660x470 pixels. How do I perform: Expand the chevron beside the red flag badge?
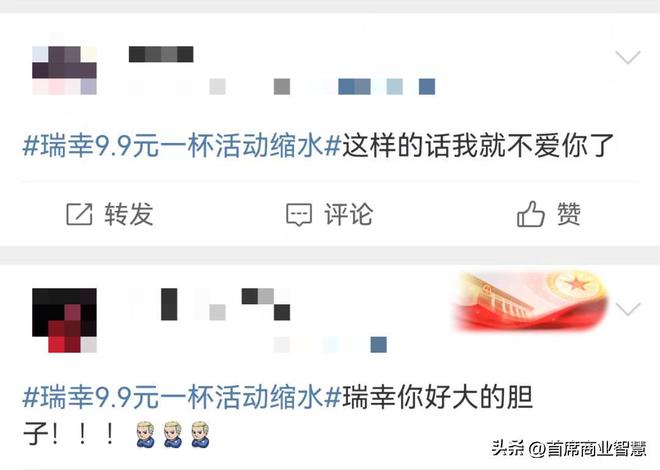628,309
